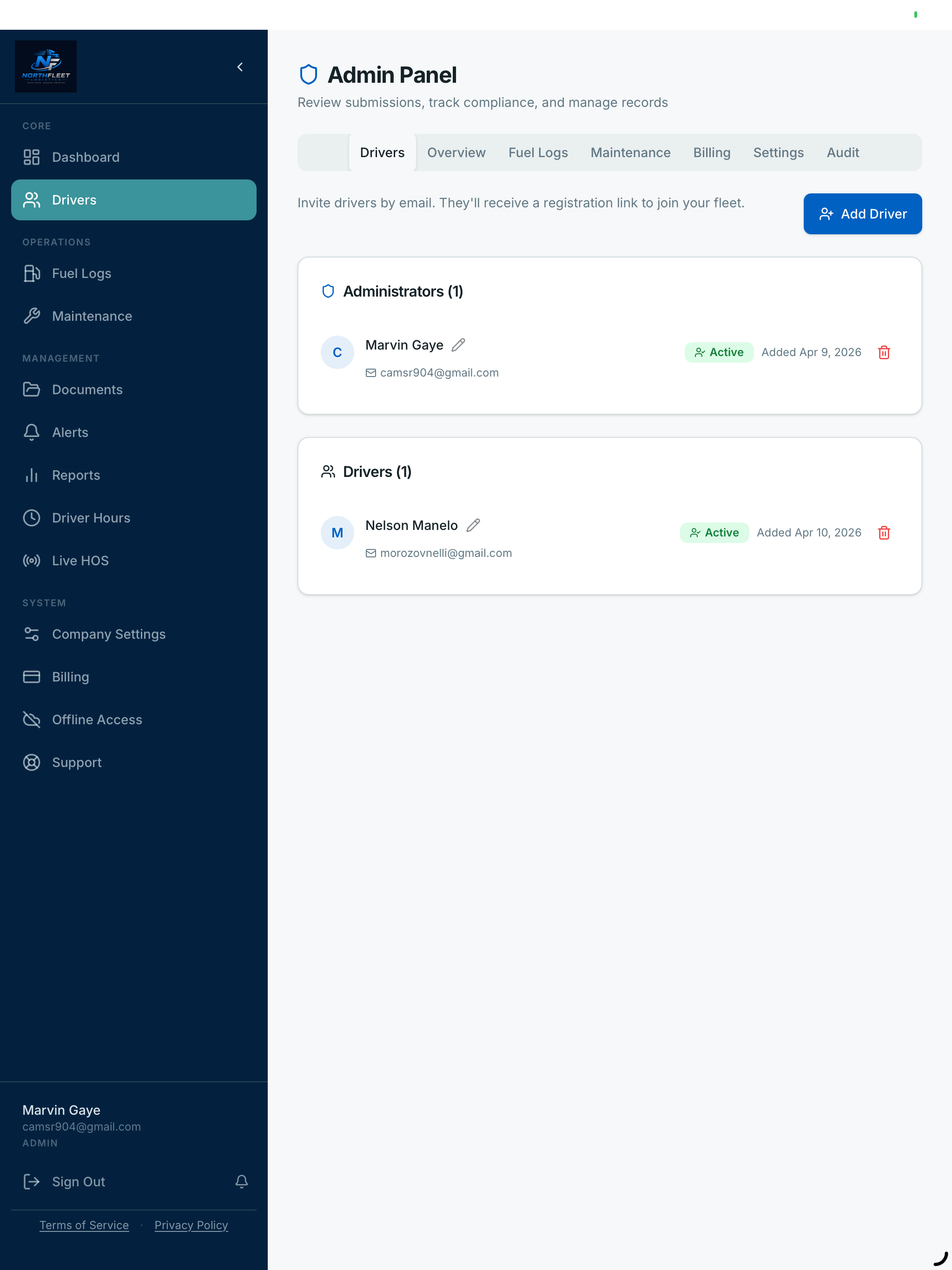Click the C avatar for Marvin Gaye
The width and height of the screenshot is (952, 1270).
point(337,352)
